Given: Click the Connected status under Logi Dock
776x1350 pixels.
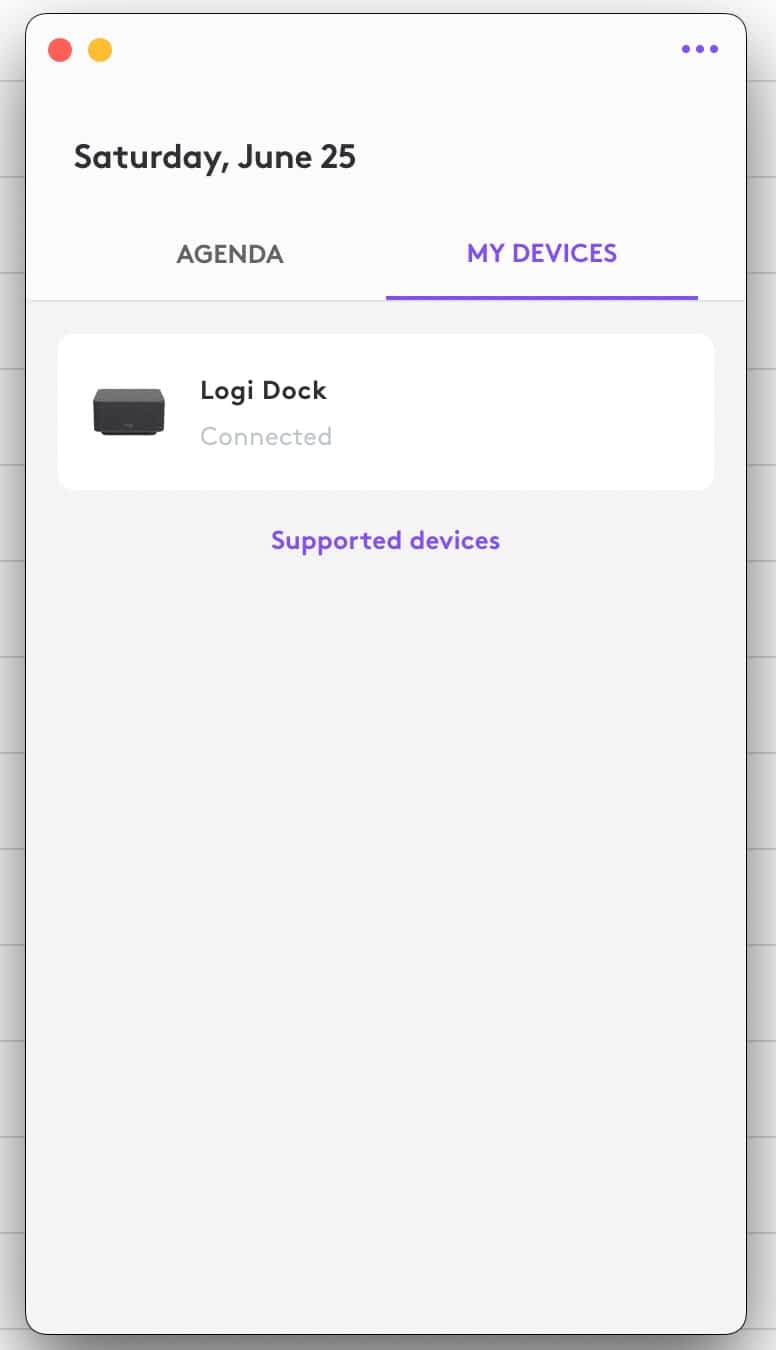Looking at the screenshot, I should tap(266, 436).
